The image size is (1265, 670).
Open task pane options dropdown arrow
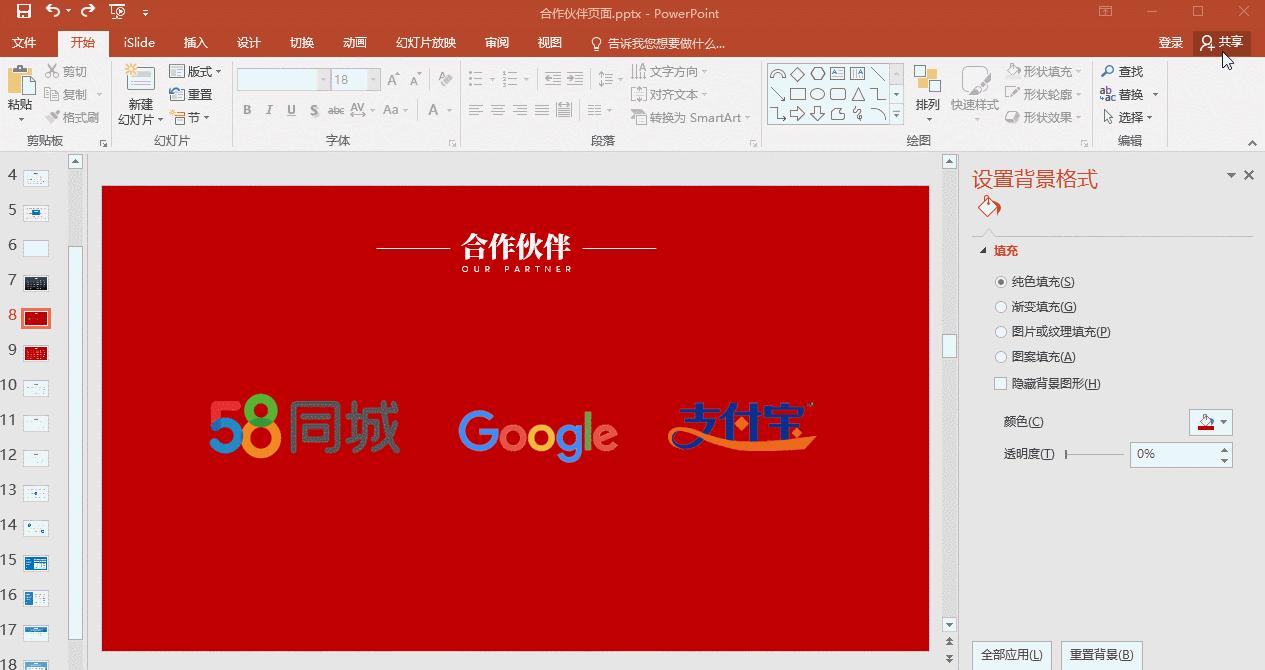point(1231,176)
